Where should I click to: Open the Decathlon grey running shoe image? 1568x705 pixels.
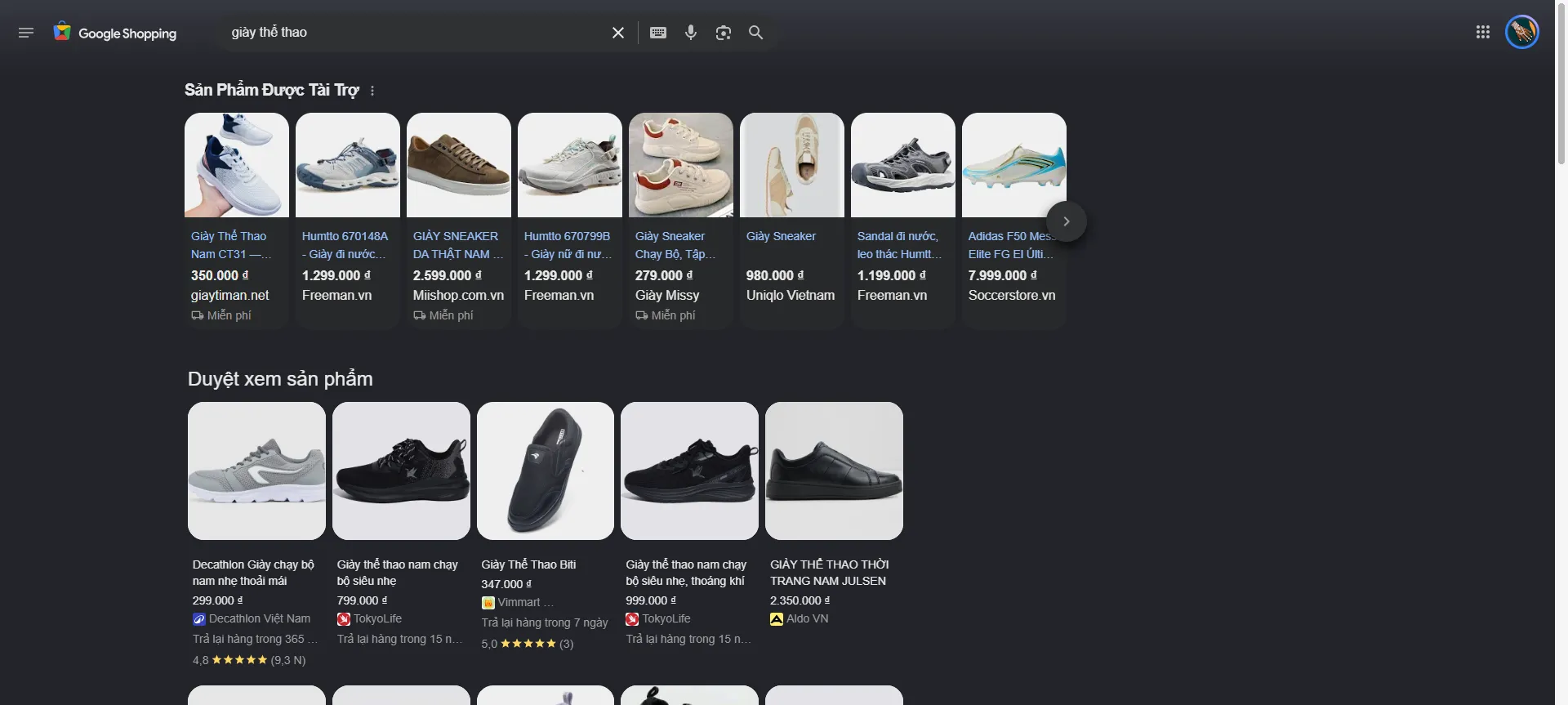256,471
